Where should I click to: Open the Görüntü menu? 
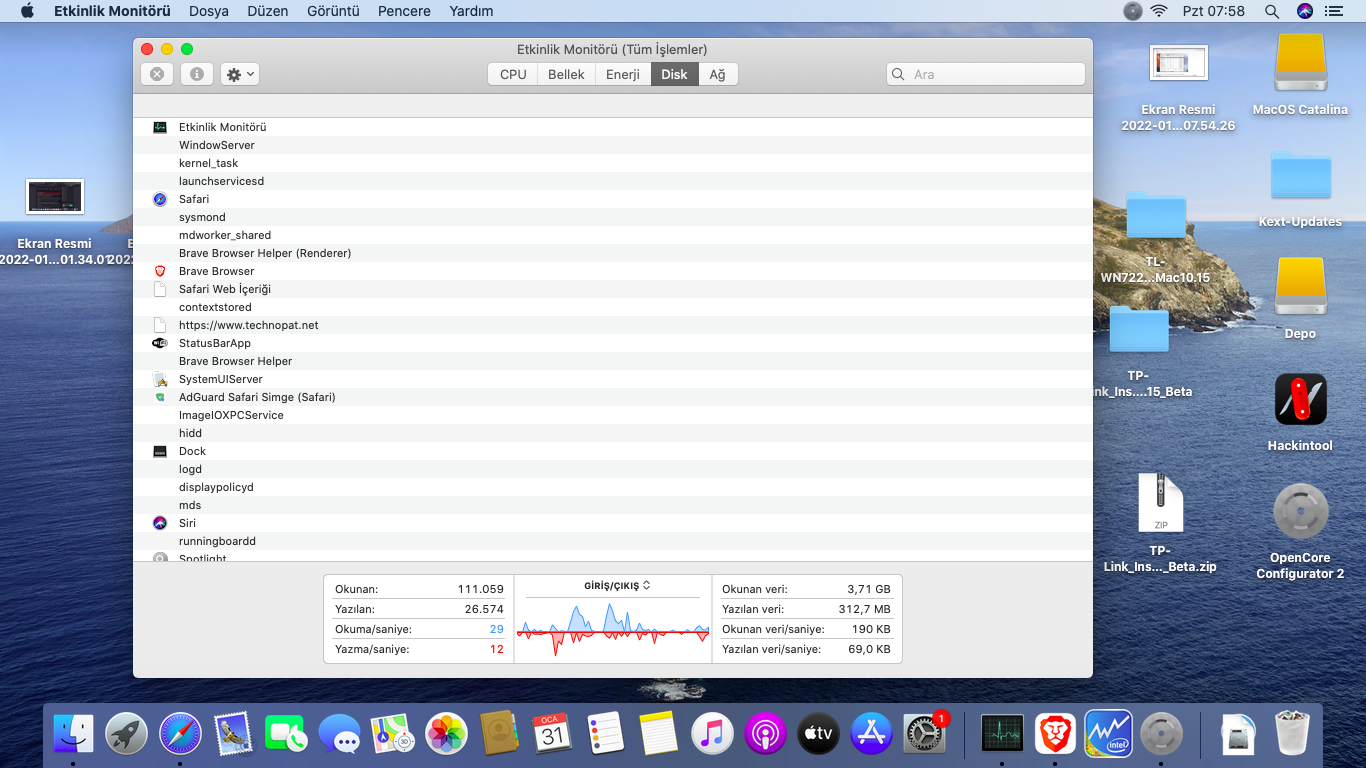[333, 11]
